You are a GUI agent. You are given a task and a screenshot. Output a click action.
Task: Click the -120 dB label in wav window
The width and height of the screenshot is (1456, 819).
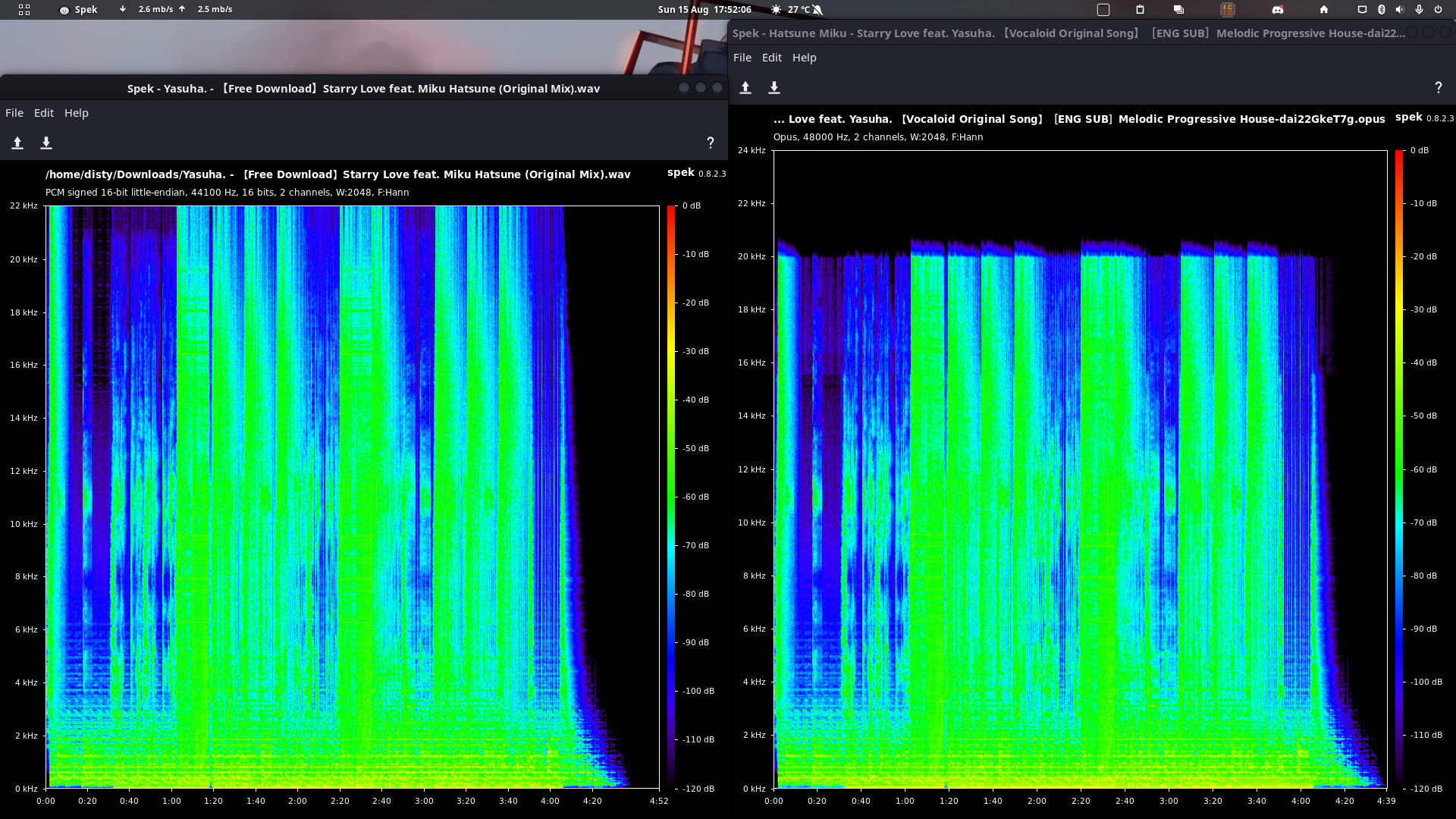(x=698, y=789)
